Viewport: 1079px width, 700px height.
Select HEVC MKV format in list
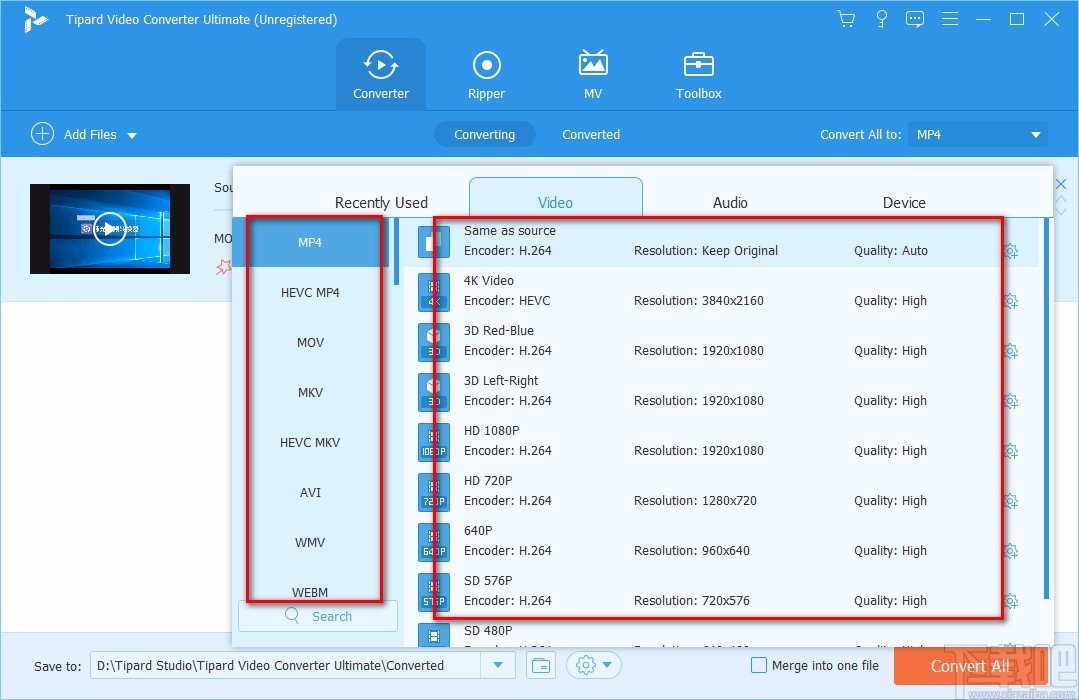click(x=310, y=442)
